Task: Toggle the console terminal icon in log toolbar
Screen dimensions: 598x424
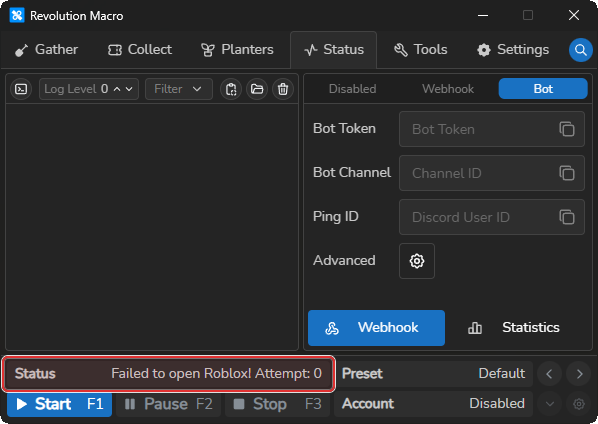Action: coord(21,89)
